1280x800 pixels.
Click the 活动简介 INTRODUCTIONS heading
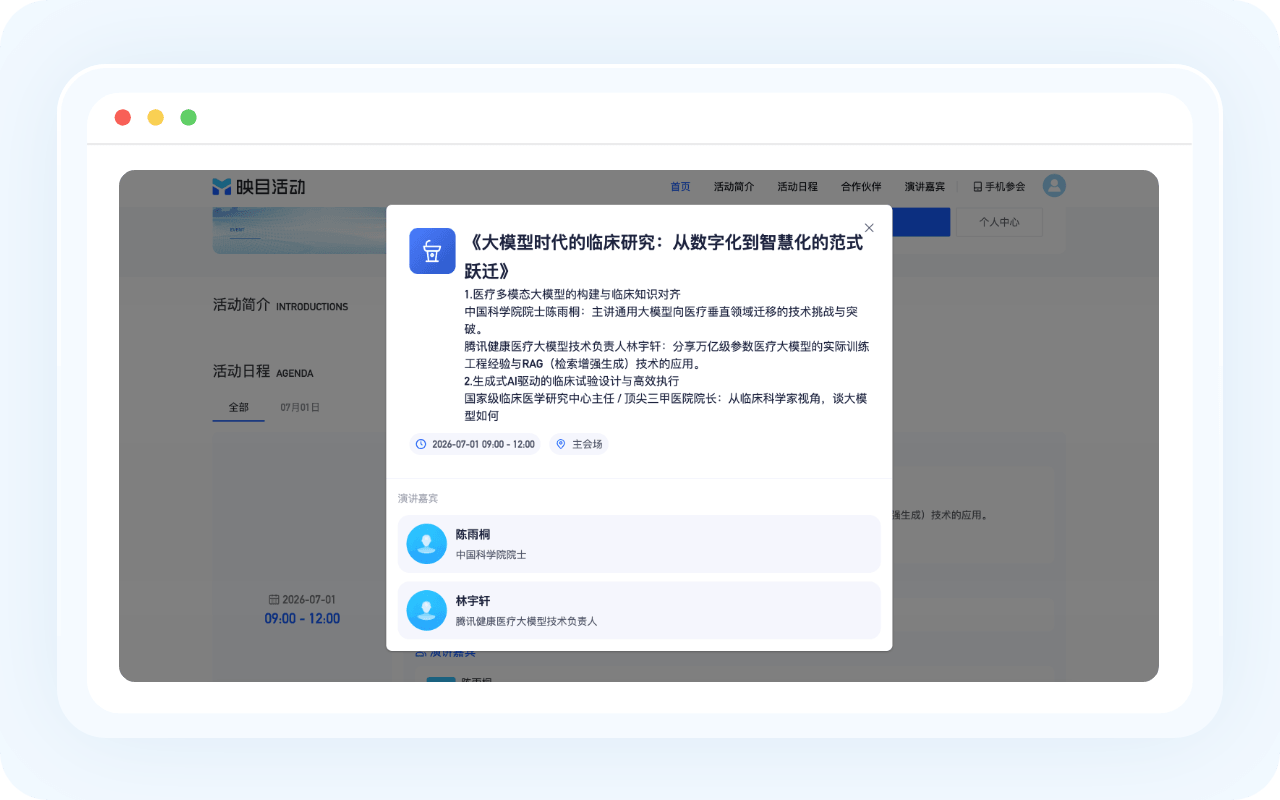click(281, 305)
